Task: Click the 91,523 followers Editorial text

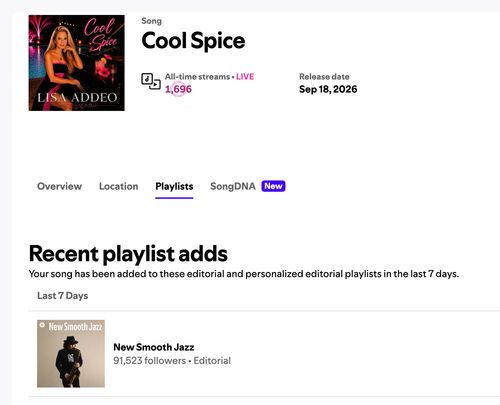Action: pos(172,360)
